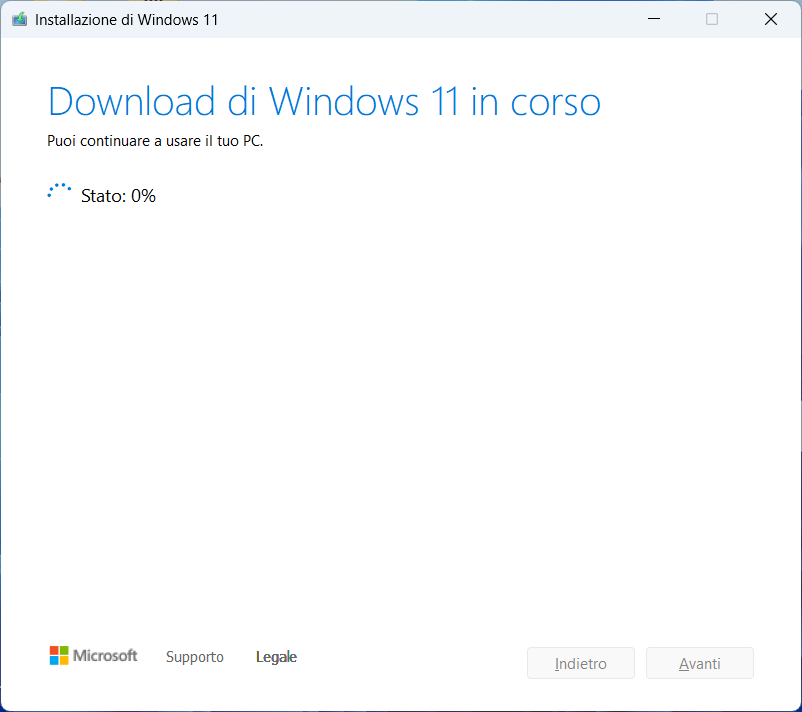Click the Microsoft wordmark text
The height and width of the screenshot is (712, 802).
click(x=106, y=656)
